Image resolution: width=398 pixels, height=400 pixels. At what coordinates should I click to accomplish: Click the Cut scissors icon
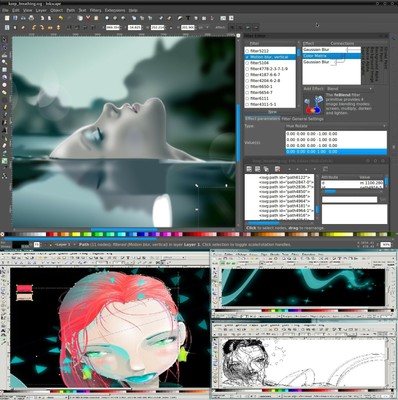88,18
